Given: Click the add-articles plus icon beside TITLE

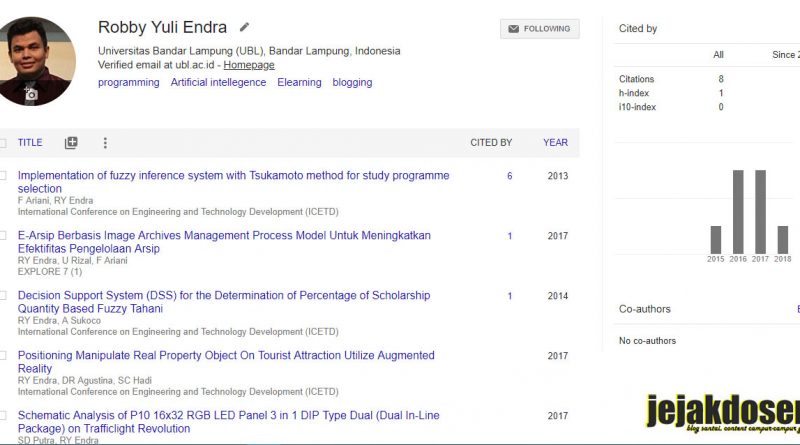Looking at the screenshot, I should (71, 143).
